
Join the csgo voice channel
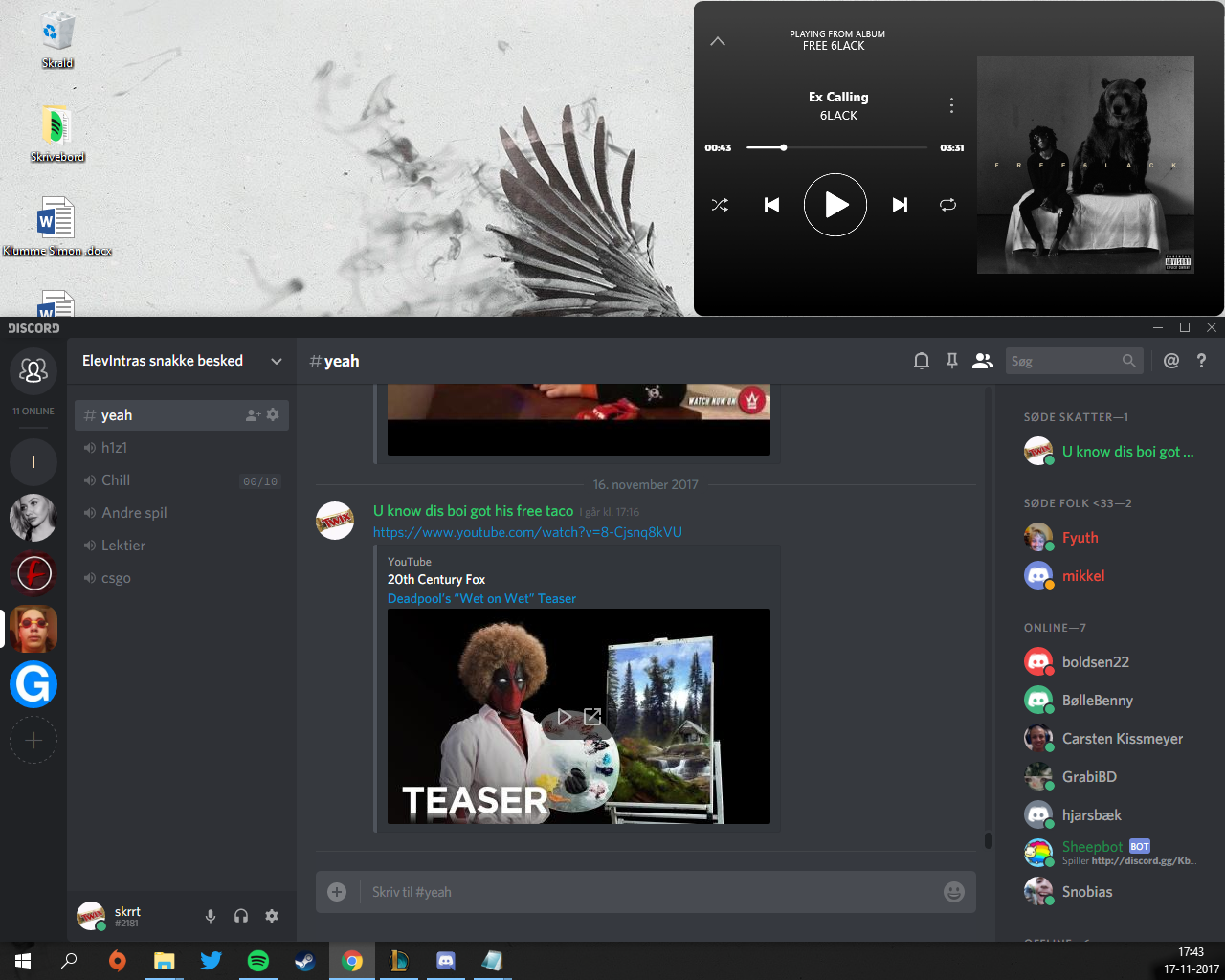[182, 578]
